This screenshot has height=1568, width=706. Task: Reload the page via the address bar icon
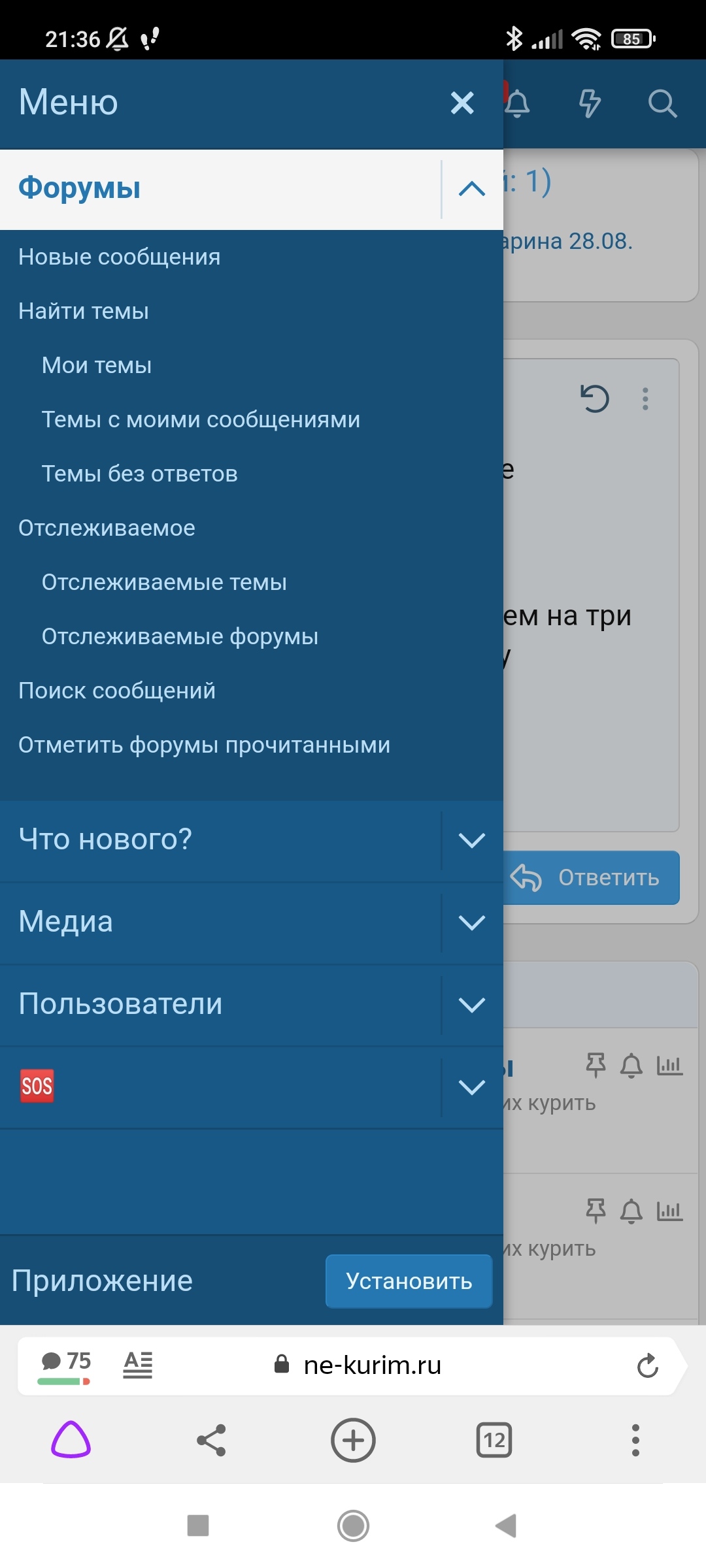coord(647,1365)
